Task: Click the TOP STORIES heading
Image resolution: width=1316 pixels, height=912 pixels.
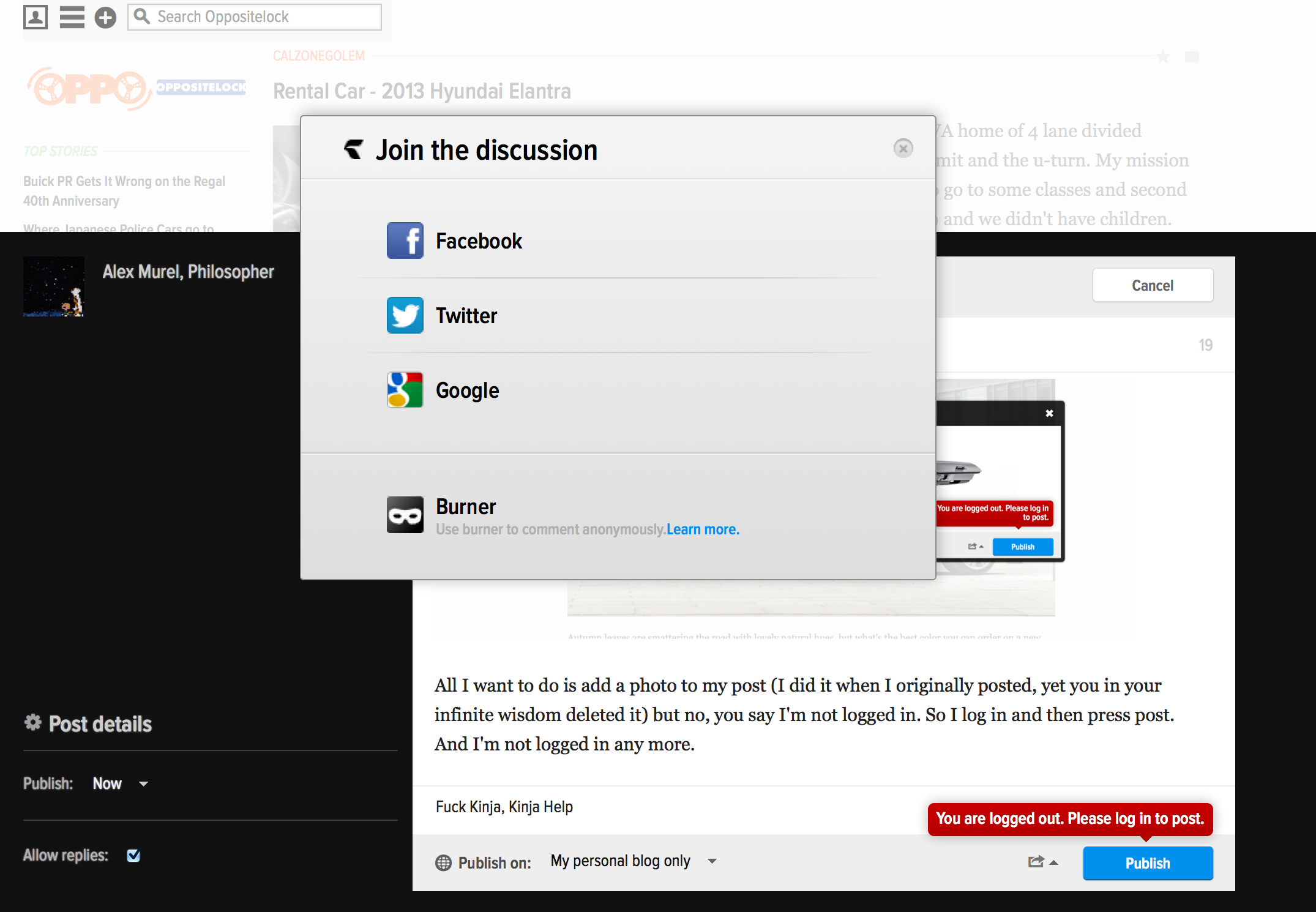Action: coord(61,151)
